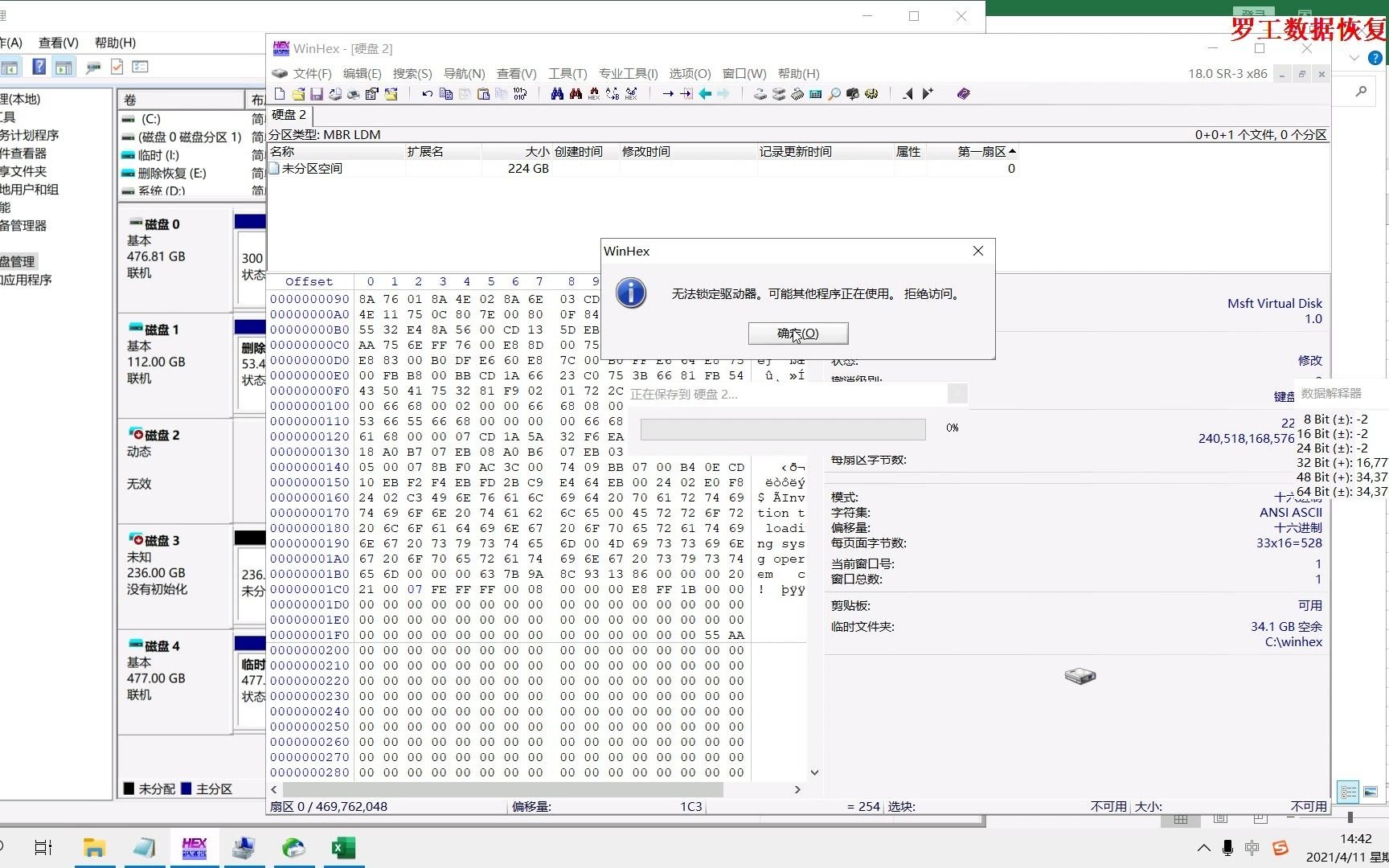
Task: Click the checkmark sheet icon in Disk Management toolbar
Action: [x=117, y=67]
